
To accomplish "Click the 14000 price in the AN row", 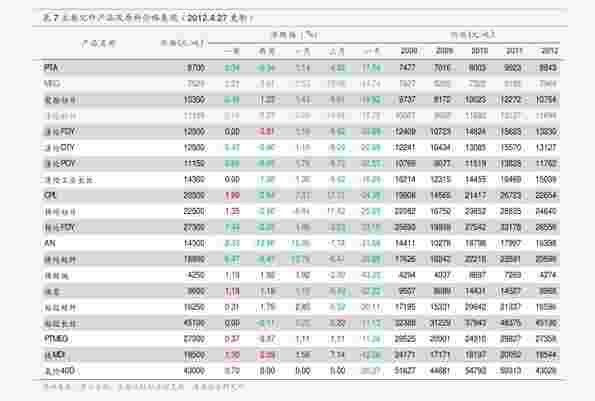I will [x=194, y=243].
